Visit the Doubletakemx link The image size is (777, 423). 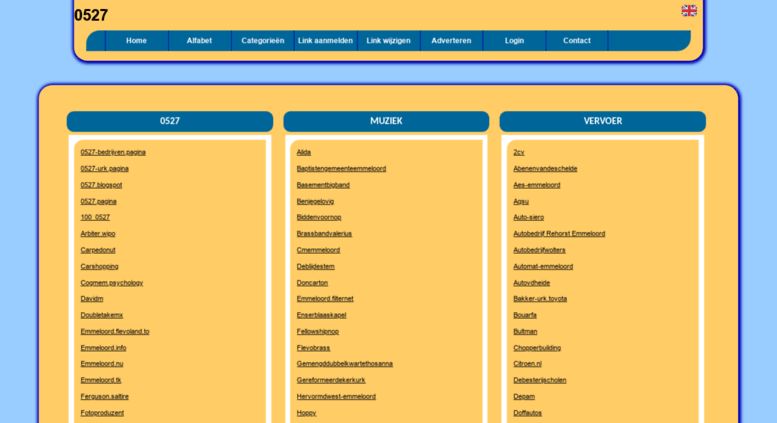pyautogui.click(x=102, y=315)
